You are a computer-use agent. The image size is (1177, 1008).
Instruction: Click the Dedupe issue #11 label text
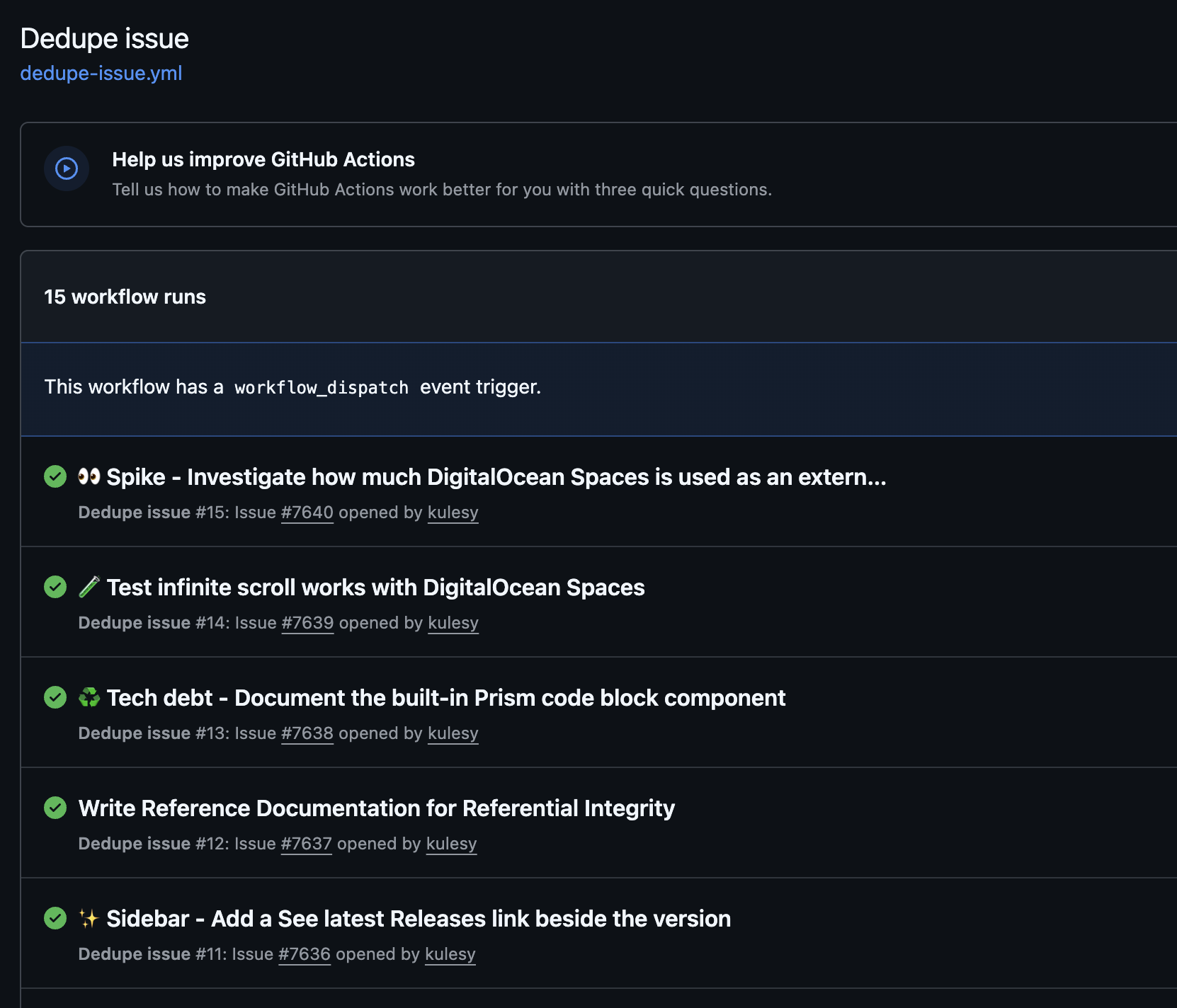tap(152, 954)
